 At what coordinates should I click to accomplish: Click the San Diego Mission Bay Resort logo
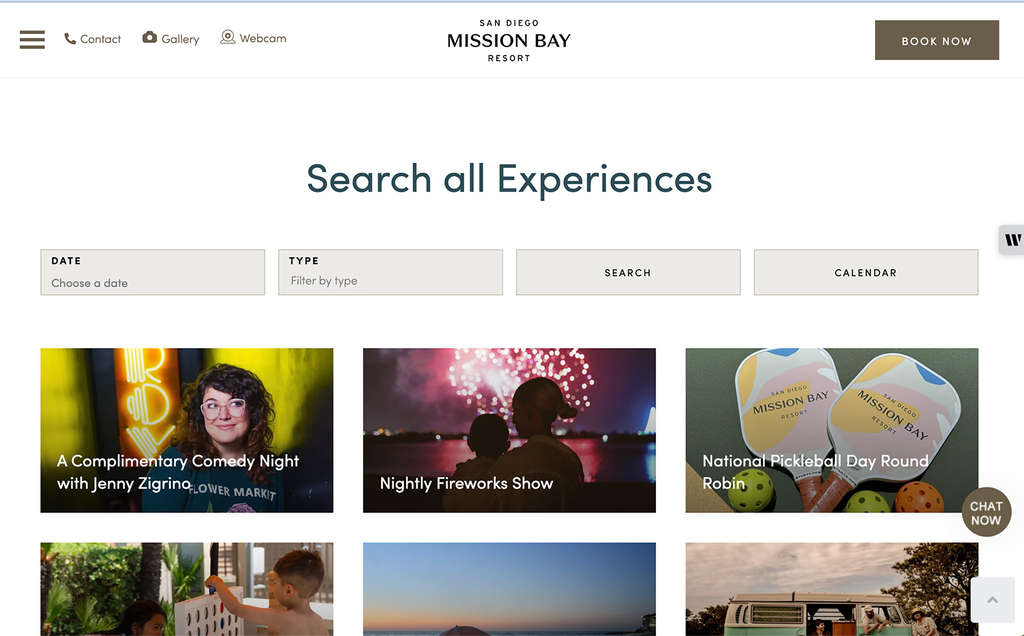pos(509,40)
